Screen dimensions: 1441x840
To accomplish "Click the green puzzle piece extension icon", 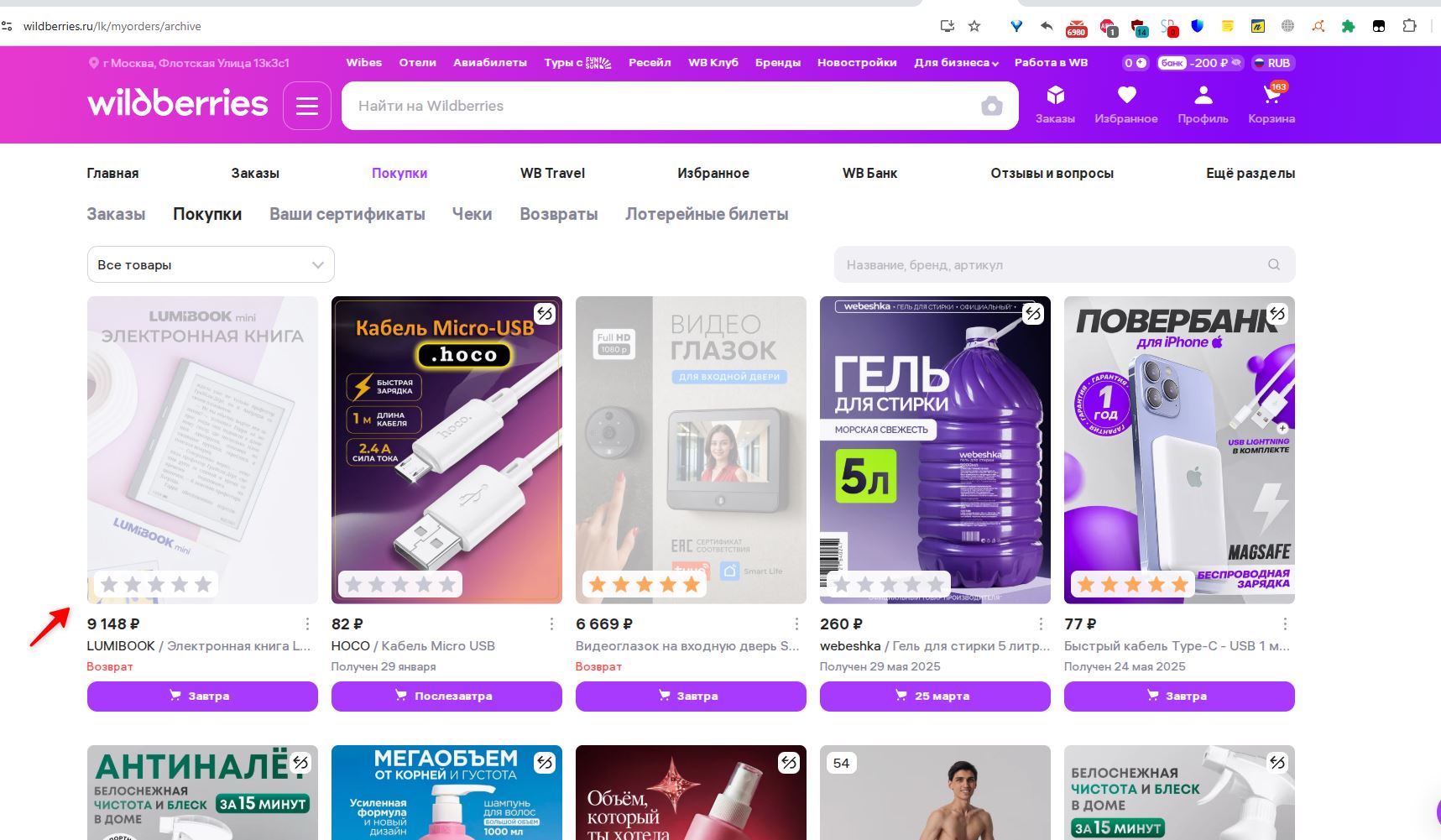I will pos(1349,26).
